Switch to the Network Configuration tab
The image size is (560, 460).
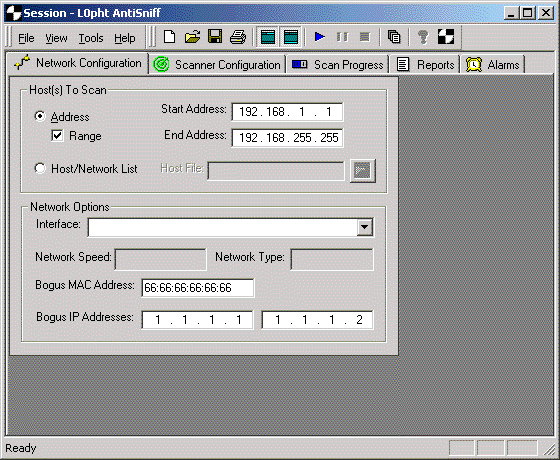(x=78, y=63)
